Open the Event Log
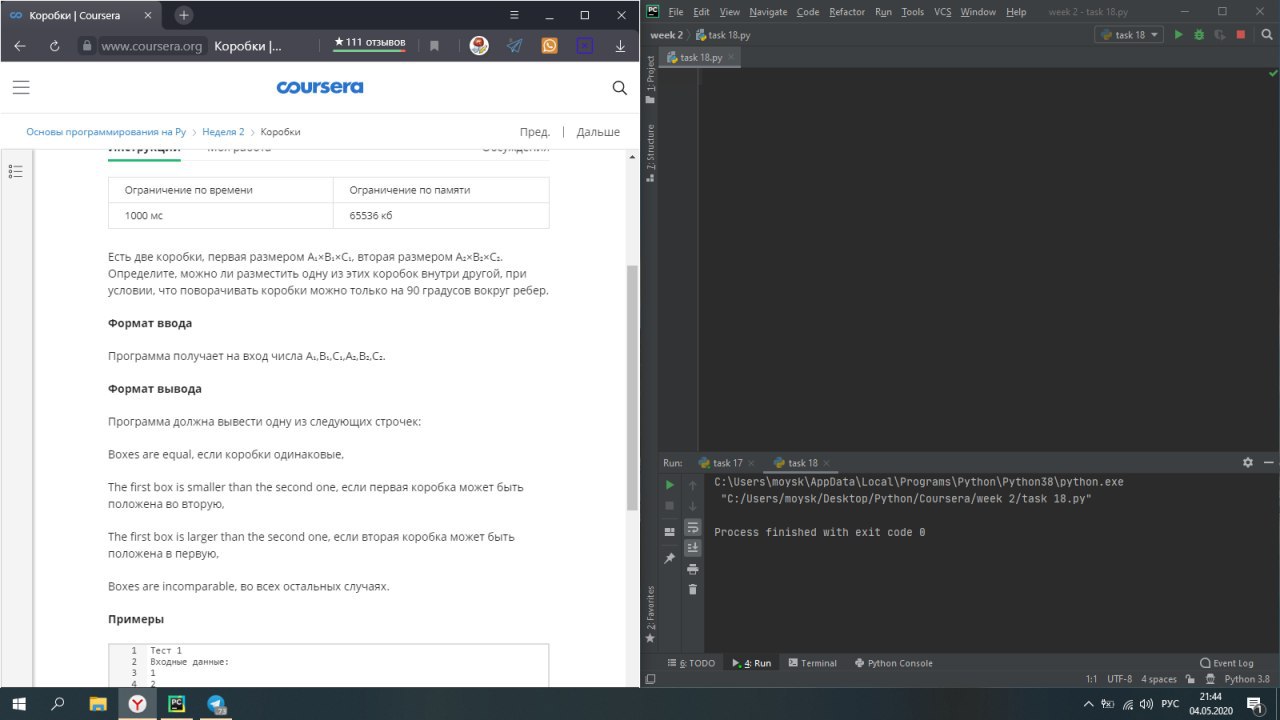1280x720 pixels. pos(1227,663)
